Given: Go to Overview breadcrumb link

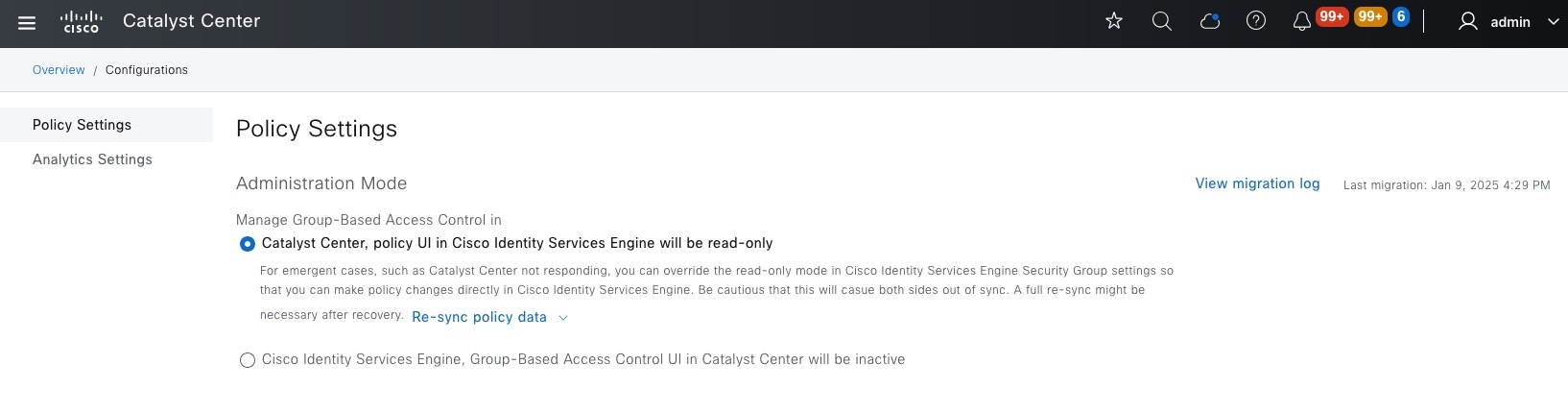Looking at the screenshot, I should (x=59, y=70).
